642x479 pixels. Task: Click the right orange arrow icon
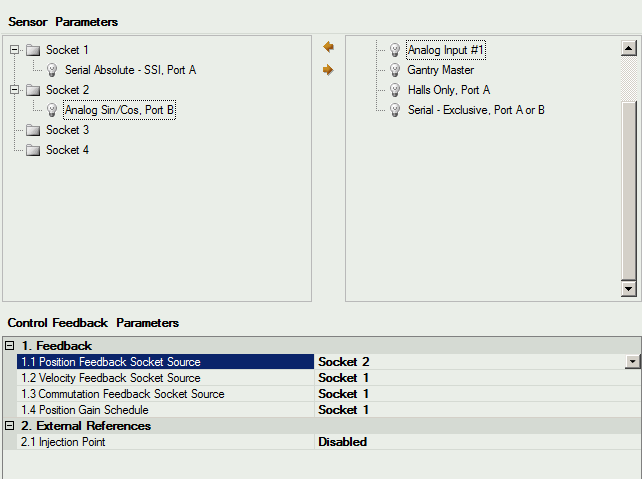point(328,70)
